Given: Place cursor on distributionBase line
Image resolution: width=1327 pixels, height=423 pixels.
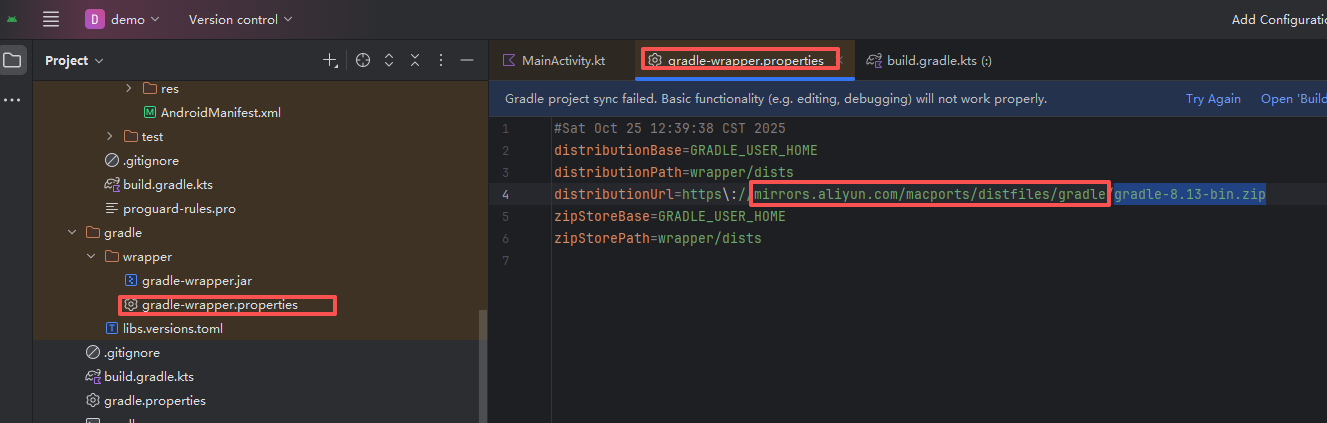Looking at the screenshot, I should (686, 150).
